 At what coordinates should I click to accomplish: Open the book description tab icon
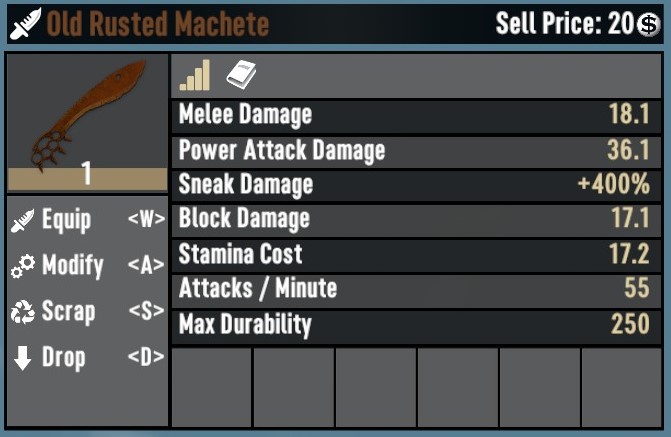(242, 73)
